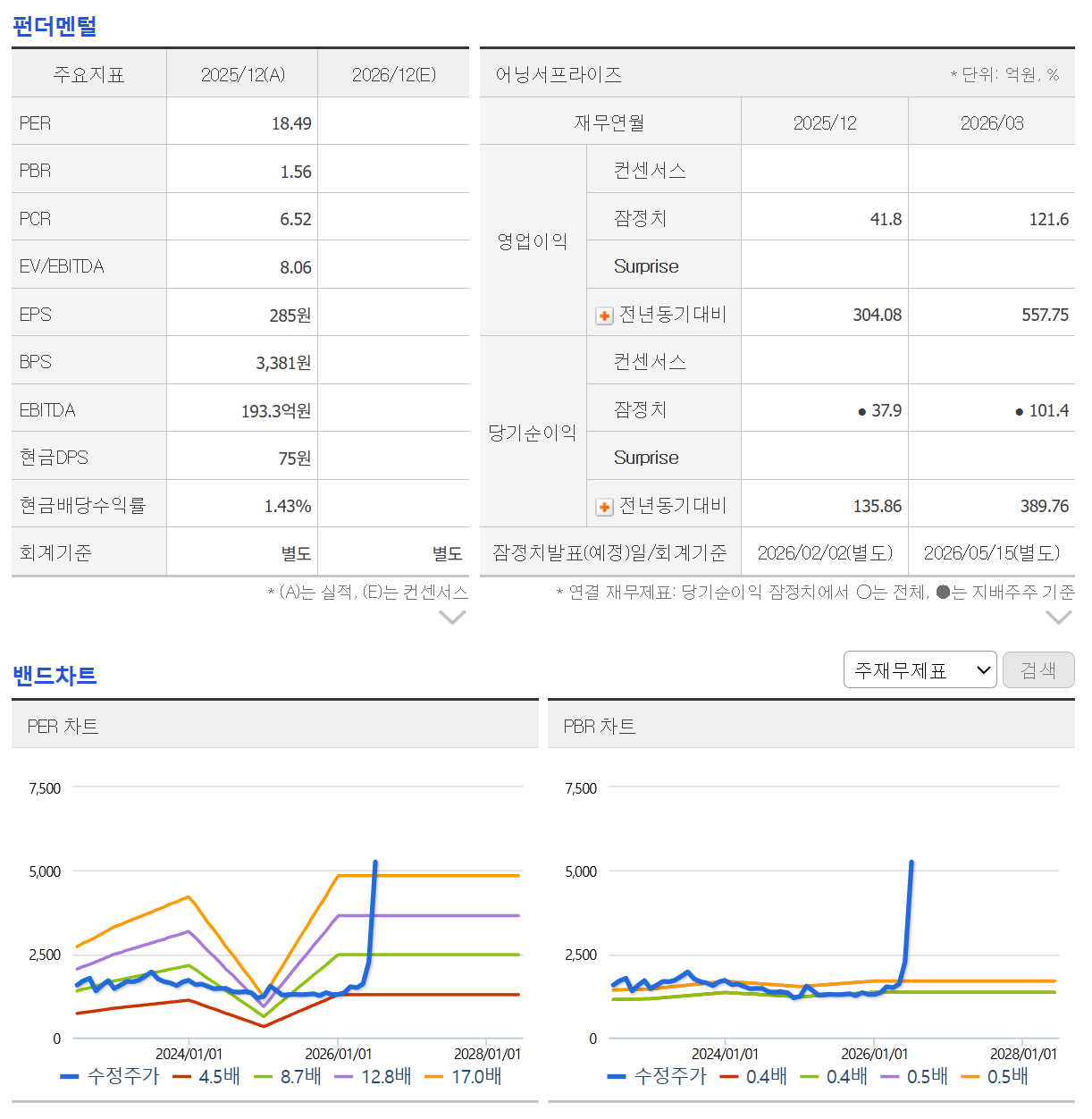Viewport: 1092px width, 1119px height.
Task: Toggle 17.0배 legend in PER chart
Action: (x=463, y=1076)
